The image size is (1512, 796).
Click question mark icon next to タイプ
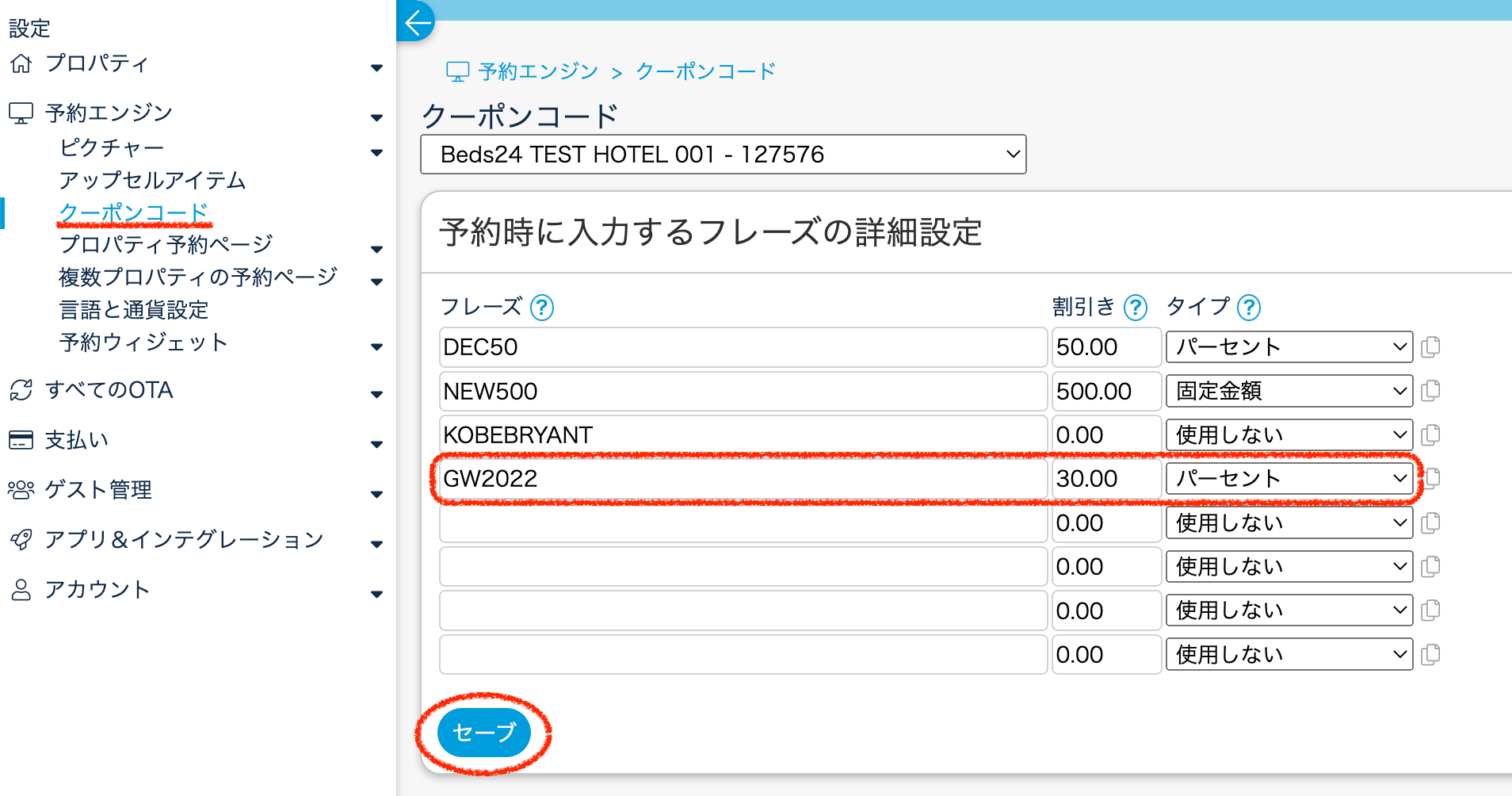(x=1249, y=307)
